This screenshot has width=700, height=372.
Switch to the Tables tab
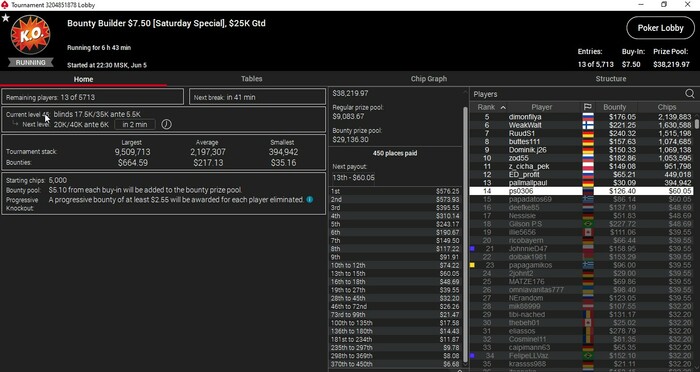click(x=252, y=79)
